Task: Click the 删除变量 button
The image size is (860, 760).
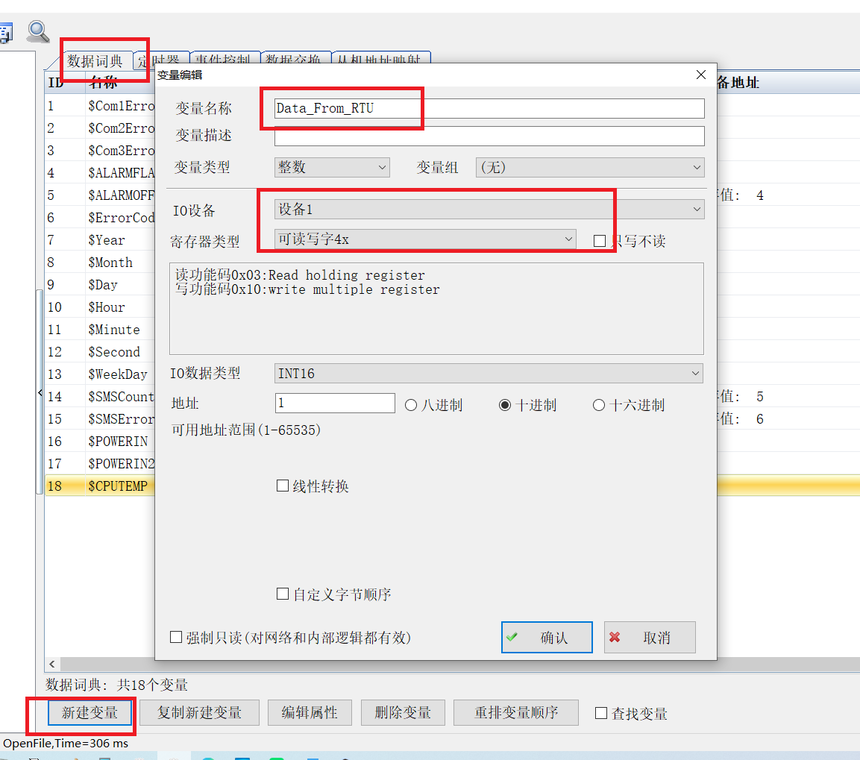Action: tap(403, 712)
